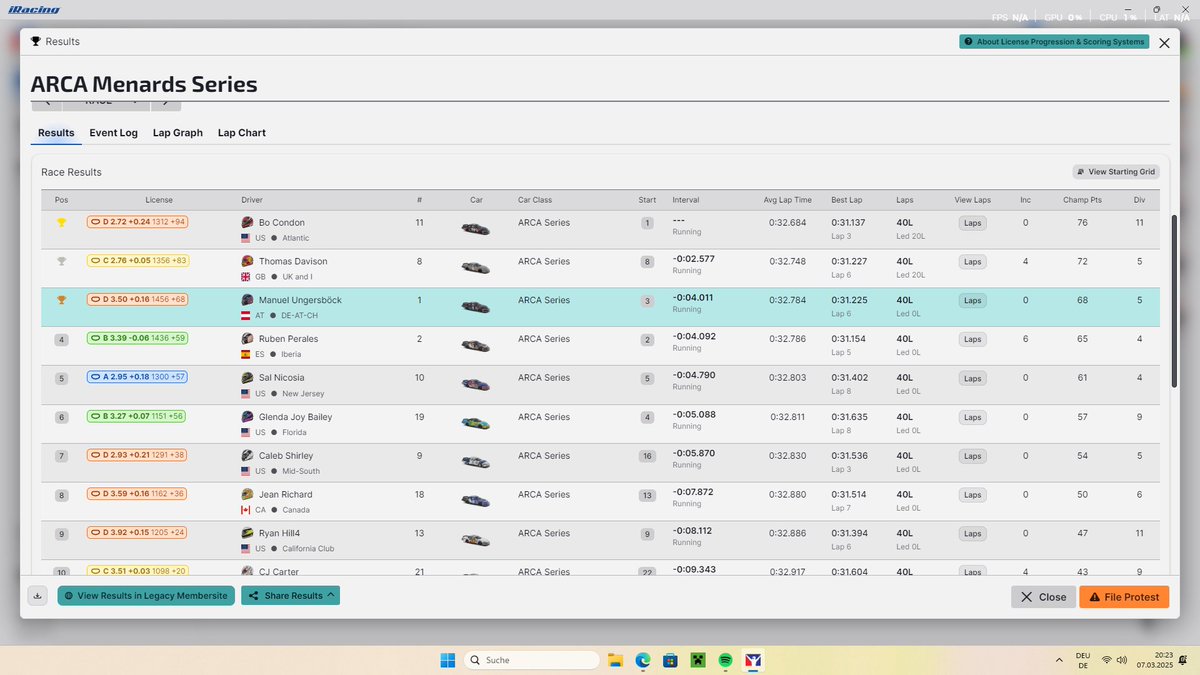The height and width of the screenshot is (675, 1200).
Task: Open the Lap Graph tab
Action: pos(178,133)
